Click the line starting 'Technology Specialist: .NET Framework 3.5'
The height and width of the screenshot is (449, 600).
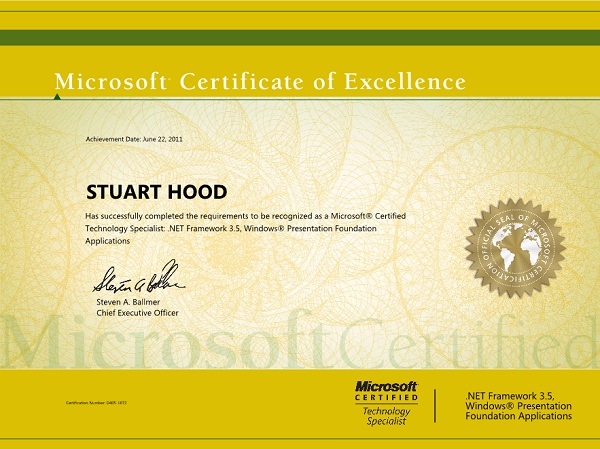pos(231,229)
